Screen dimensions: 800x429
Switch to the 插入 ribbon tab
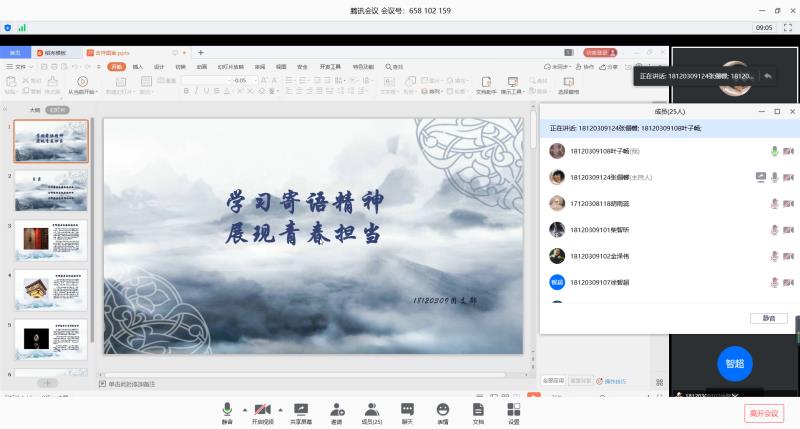point(138,67)
